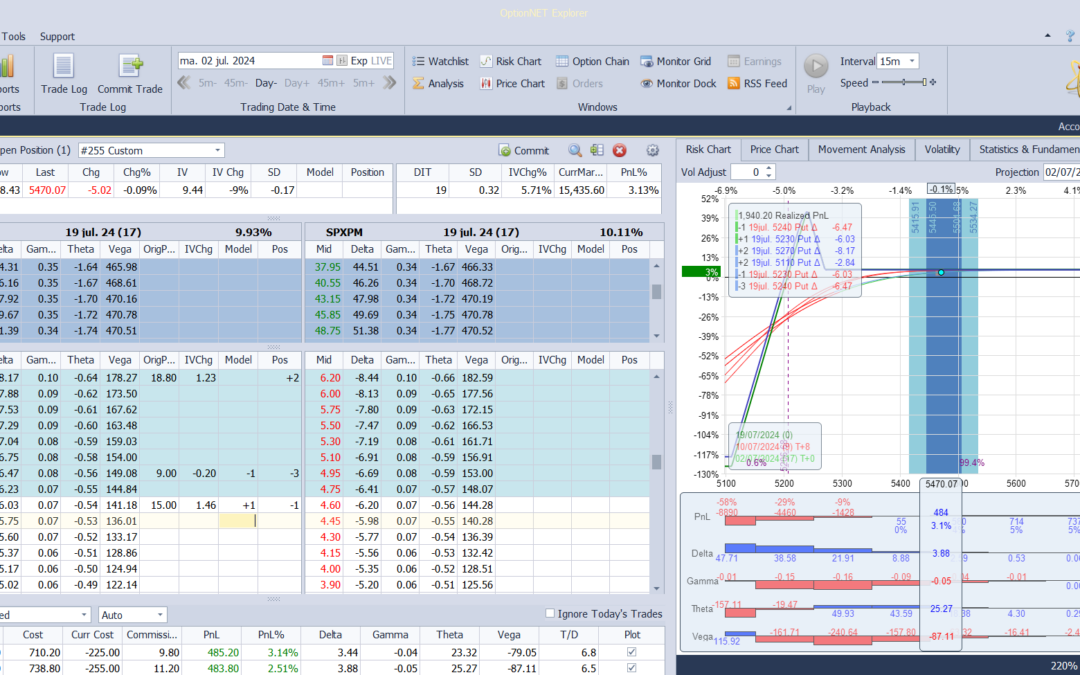Click the Day+ step button

pos(297,83)
